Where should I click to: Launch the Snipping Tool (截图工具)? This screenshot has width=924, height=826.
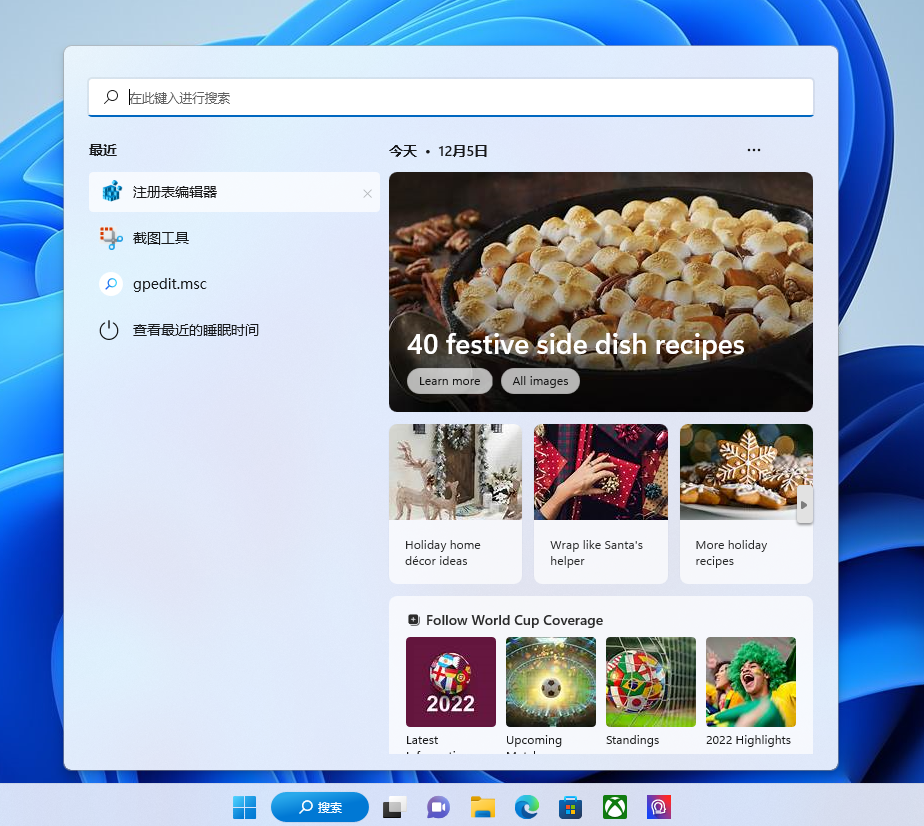(x=161, y=238)
